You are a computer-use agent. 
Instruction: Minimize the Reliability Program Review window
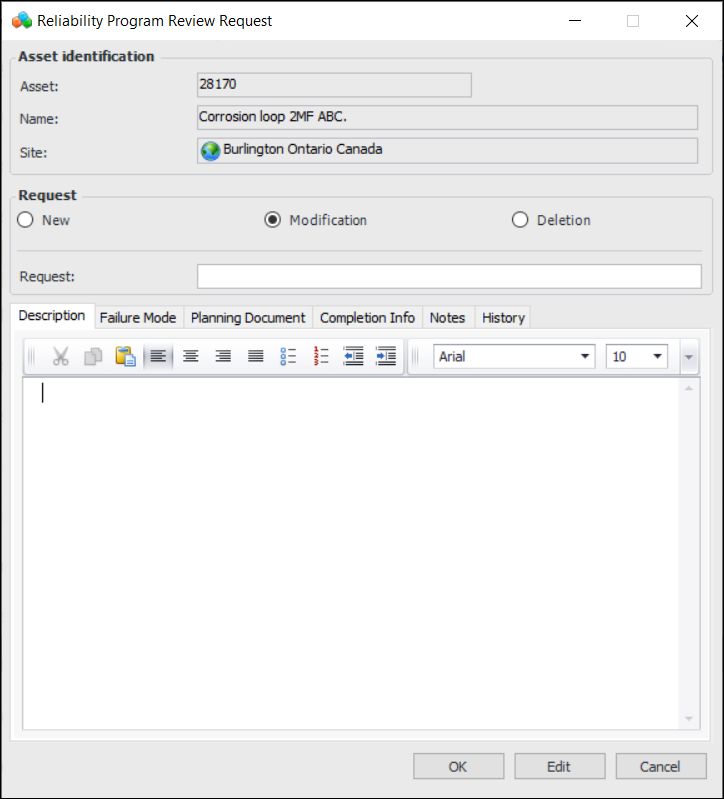(x=575, y=21)
